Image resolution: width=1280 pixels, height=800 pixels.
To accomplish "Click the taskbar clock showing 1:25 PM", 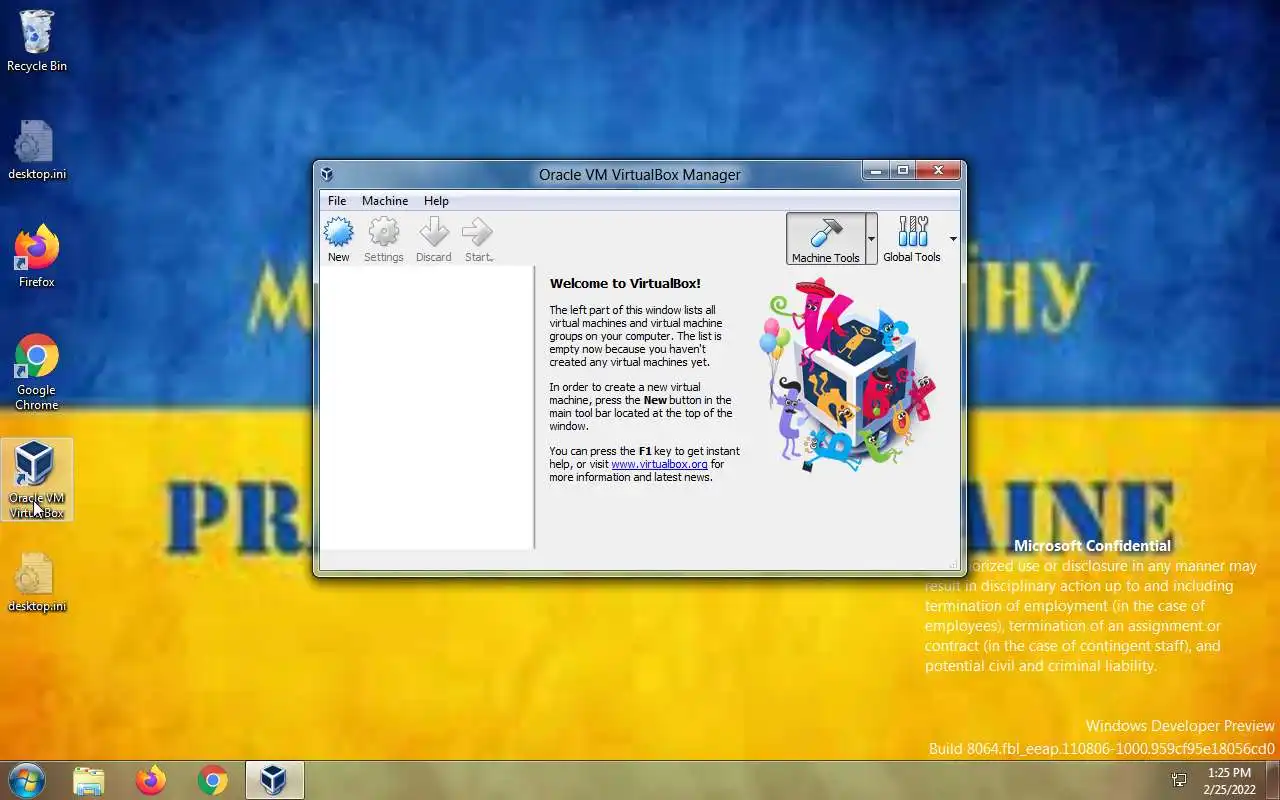I will pyautogui.click(x=1229, y=780).
